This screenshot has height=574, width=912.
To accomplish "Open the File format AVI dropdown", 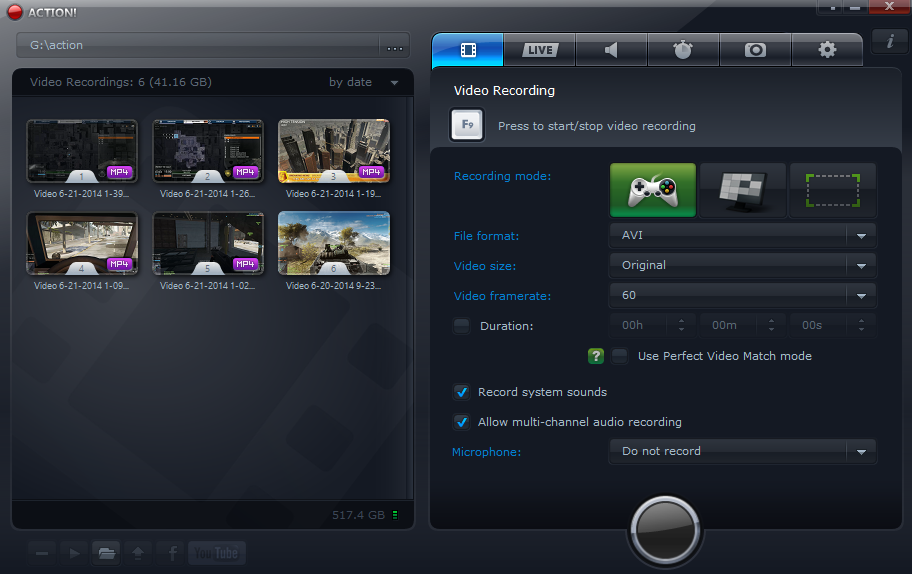I will pos(743,236).
